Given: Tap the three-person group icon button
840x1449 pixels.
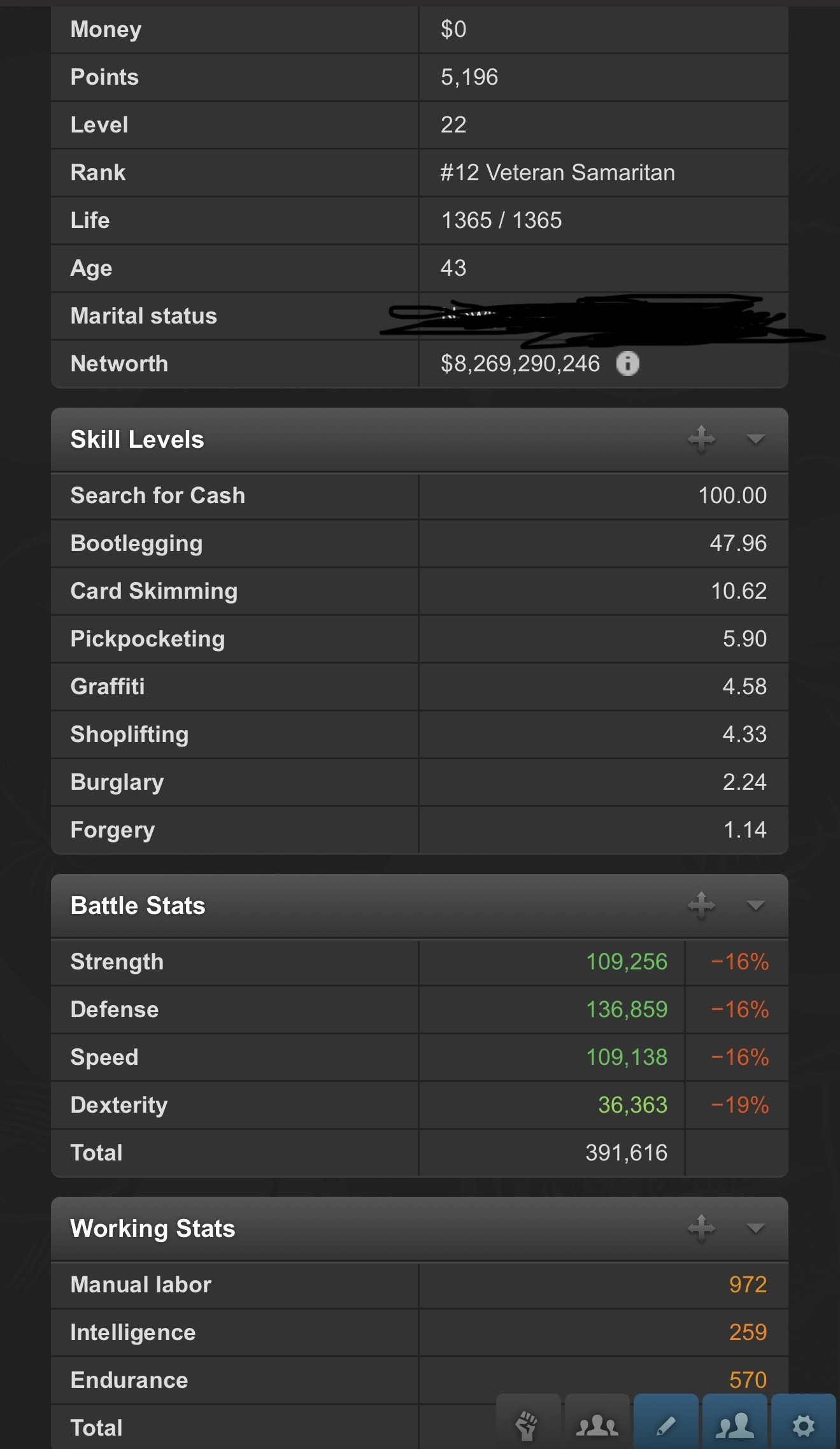Looking at the screenshot, I should tap(597, 1425).
